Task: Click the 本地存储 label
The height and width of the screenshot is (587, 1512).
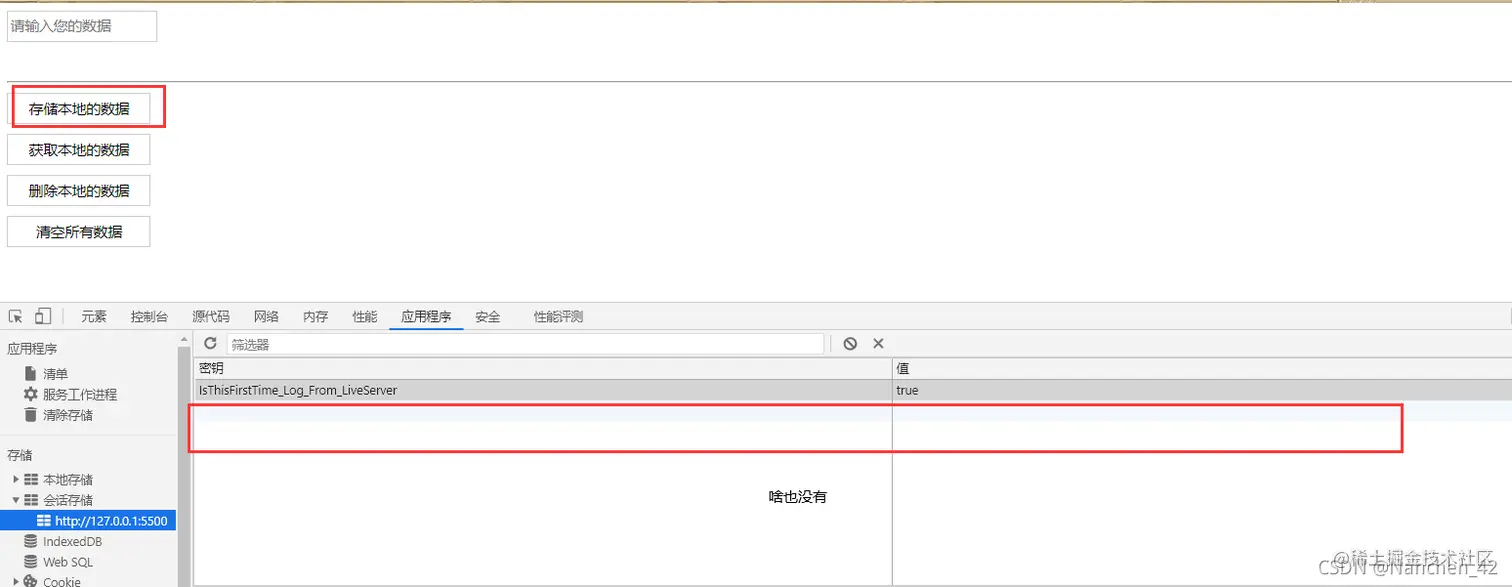Action: tap(68, 480)
